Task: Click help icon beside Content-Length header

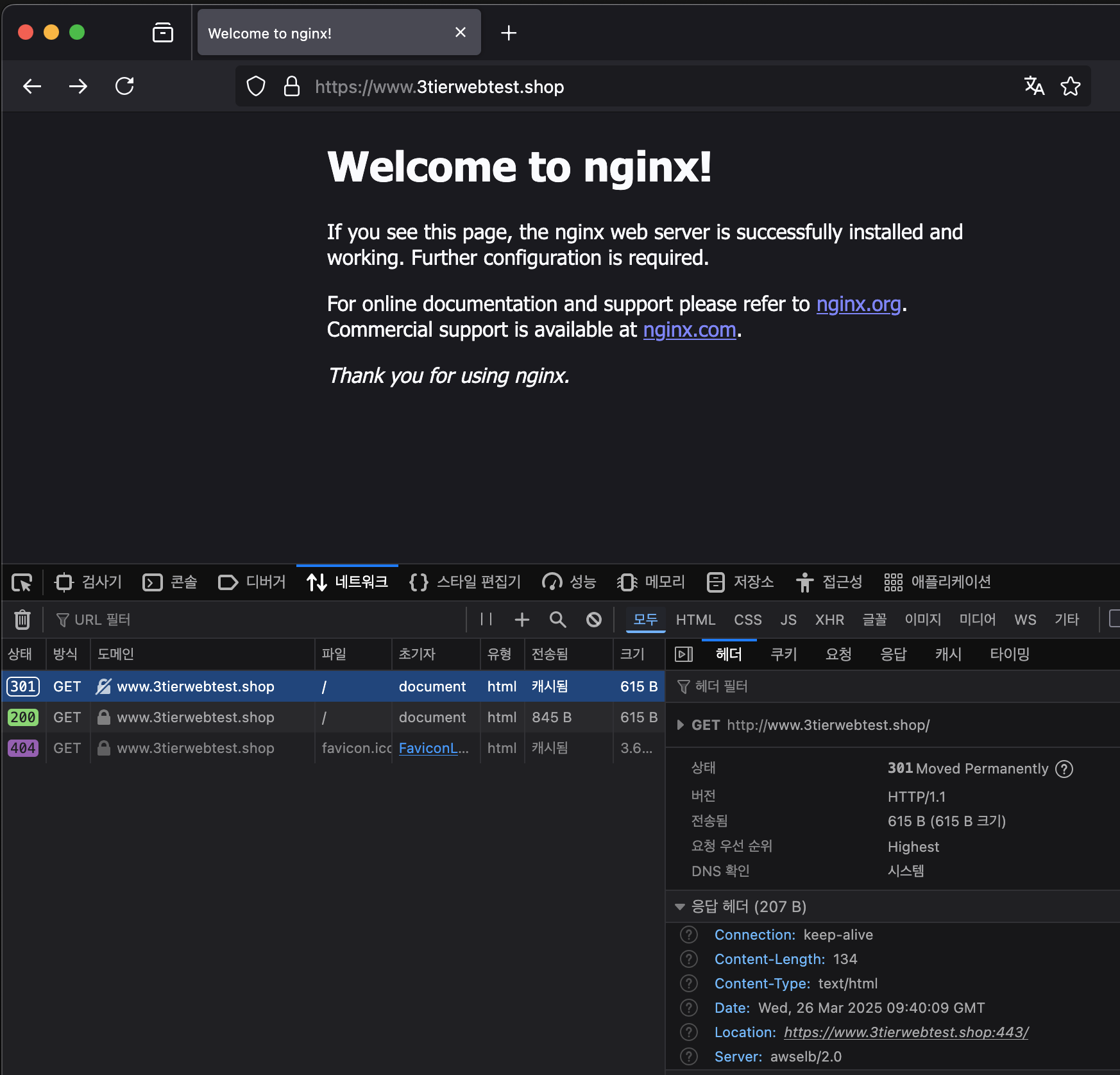Action: pyautogui.click(x=689, y=960)
